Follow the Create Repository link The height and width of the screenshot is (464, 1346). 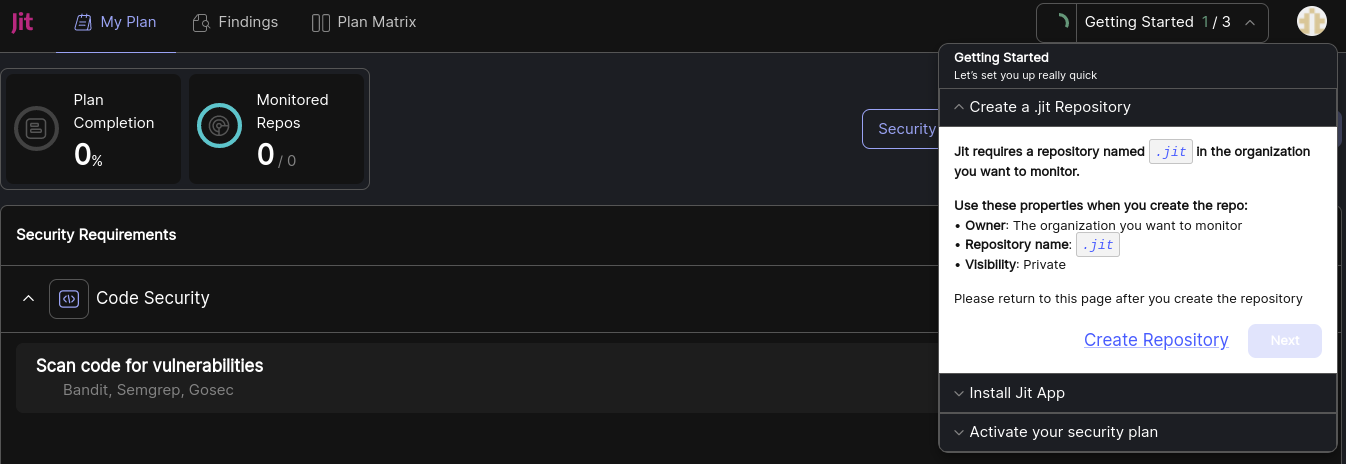pos(1156,340)
